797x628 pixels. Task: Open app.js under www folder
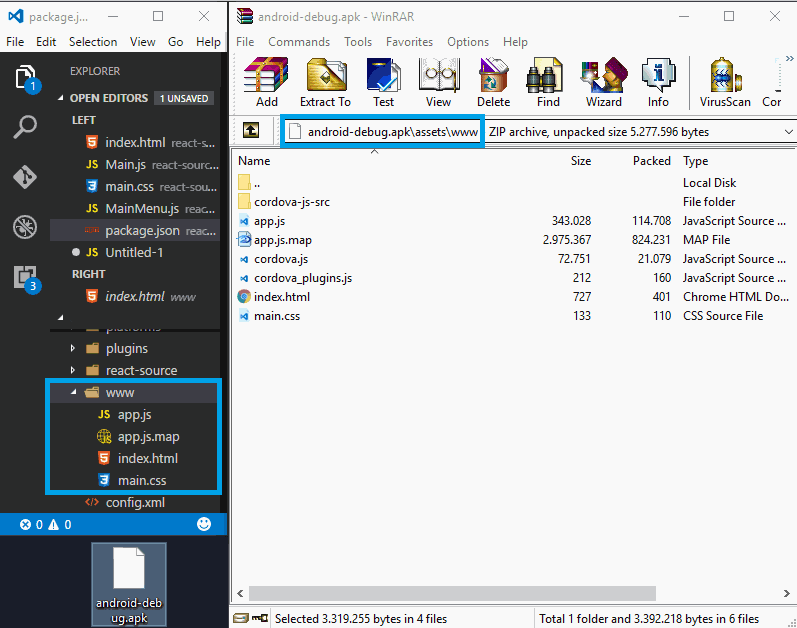[134, 415]
